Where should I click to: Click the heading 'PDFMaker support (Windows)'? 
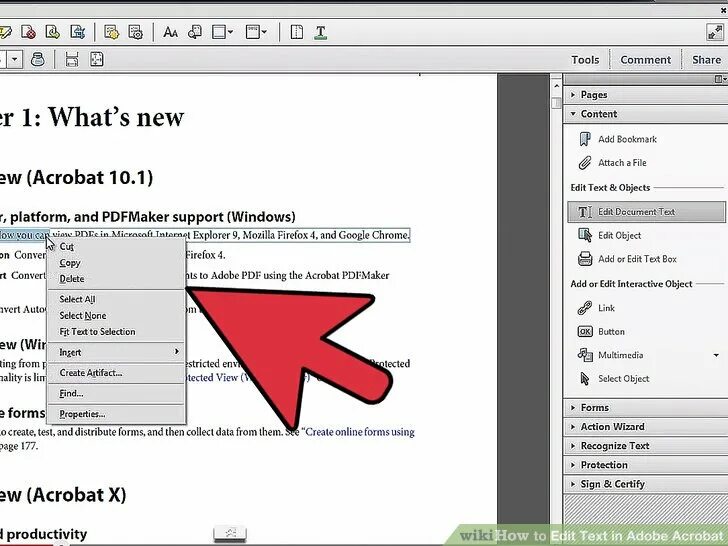pyautogui.click(x=199, y=217)
